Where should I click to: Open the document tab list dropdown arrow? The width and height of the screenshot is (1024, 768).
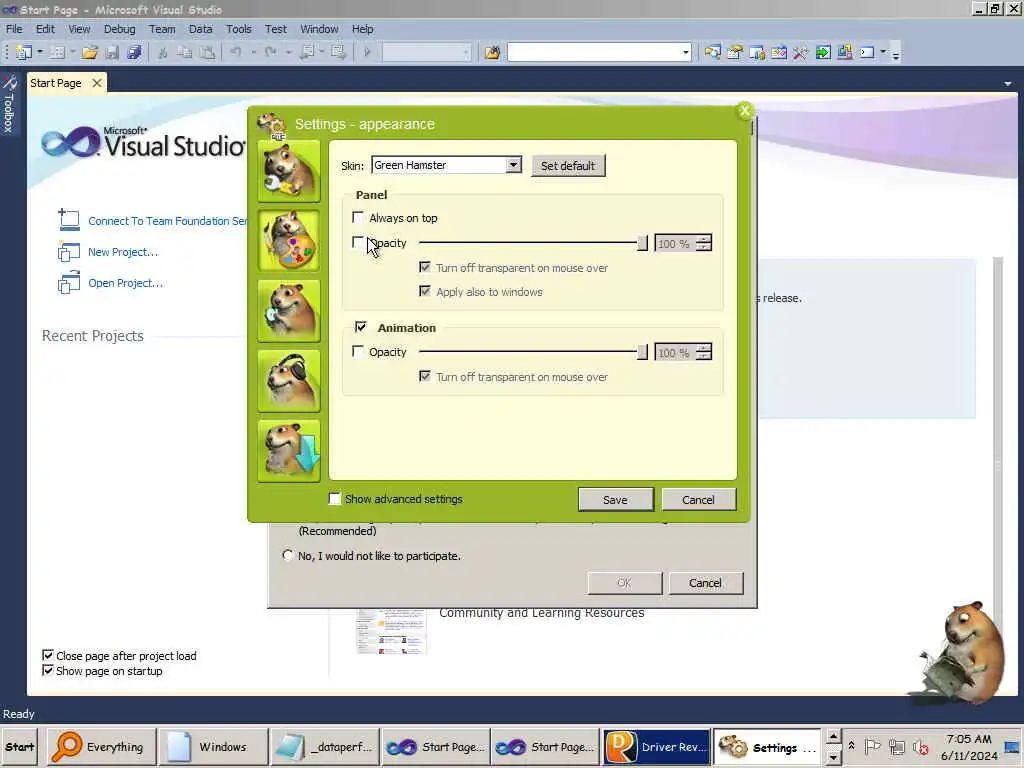pos(1008,84)
